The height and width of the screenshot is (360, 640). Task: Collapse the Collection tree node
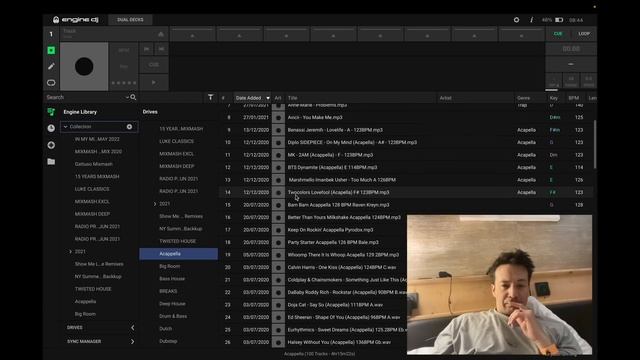65,127
